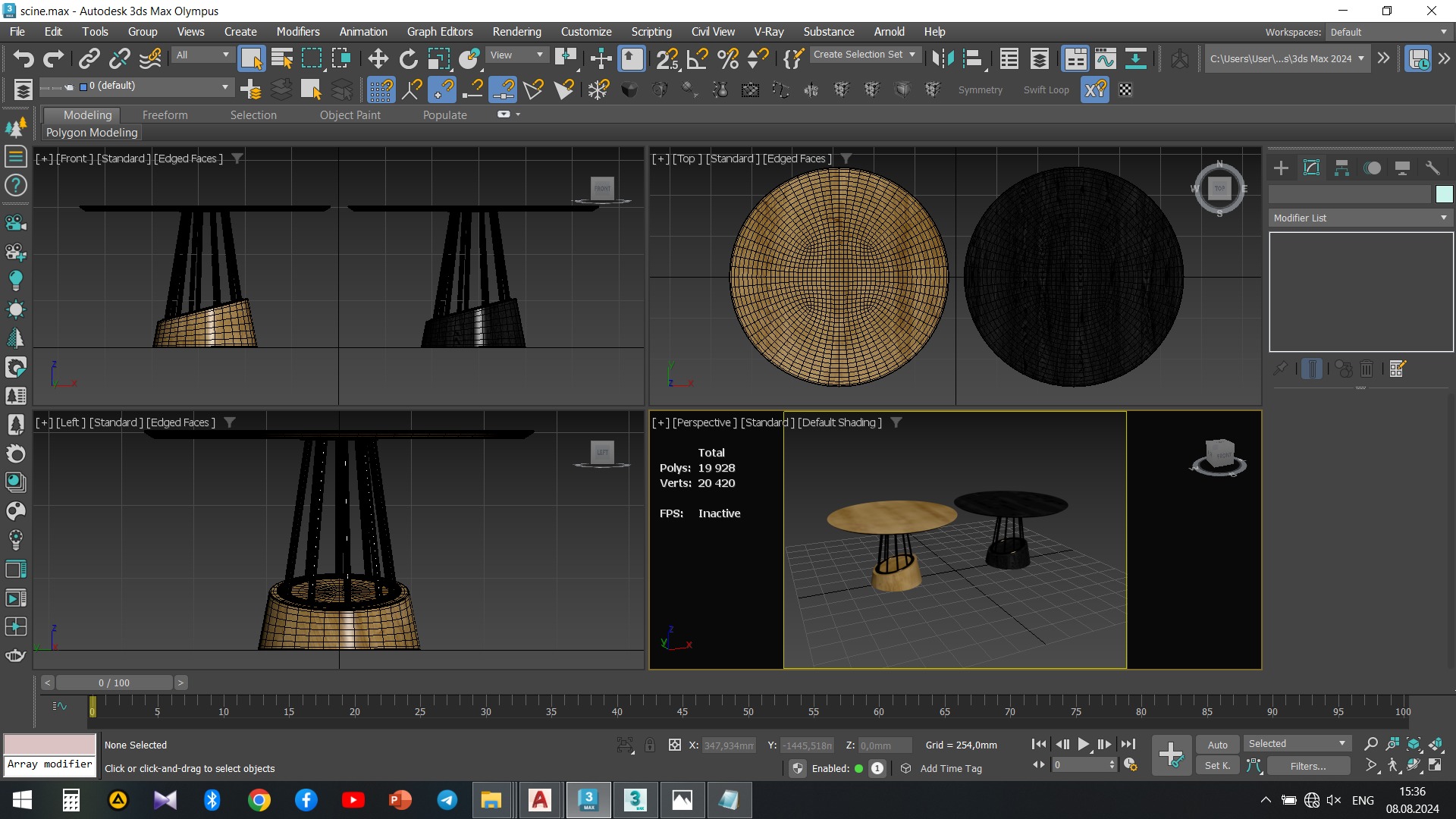Open Create Selection Set dropdown
The height and width of the screenshot is (819, 1456).
tap(864, 55)
